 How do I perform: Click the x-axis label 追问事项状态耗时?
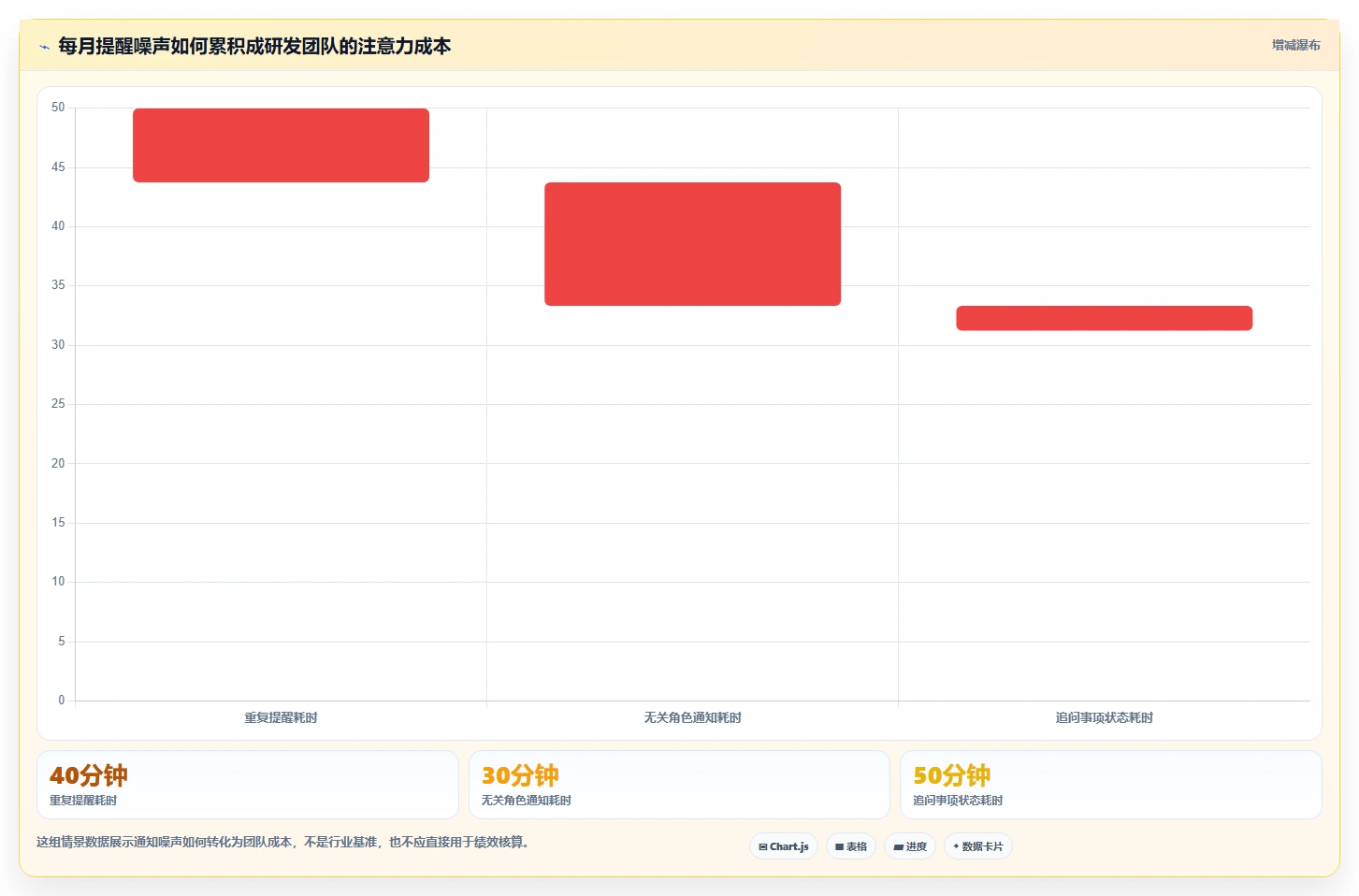(x=1104, y=717)
